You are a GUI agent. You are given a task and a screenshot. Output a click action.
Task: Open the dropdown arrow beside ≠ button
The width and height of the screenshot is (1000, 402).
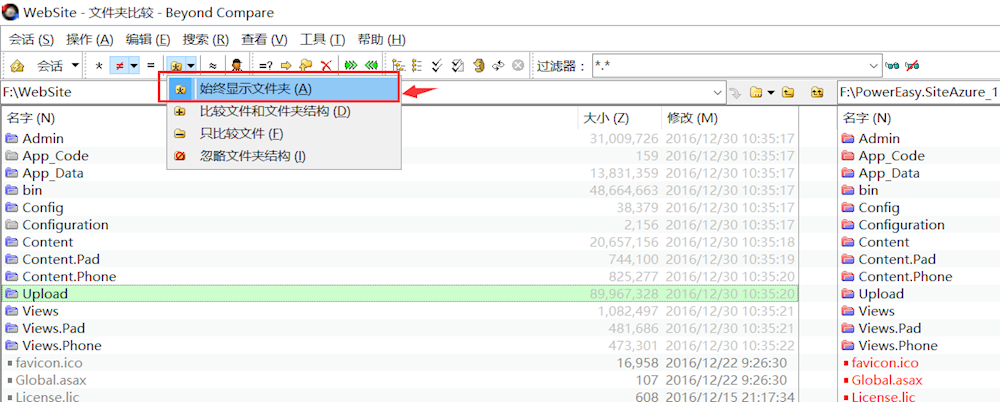coord(134,65)
